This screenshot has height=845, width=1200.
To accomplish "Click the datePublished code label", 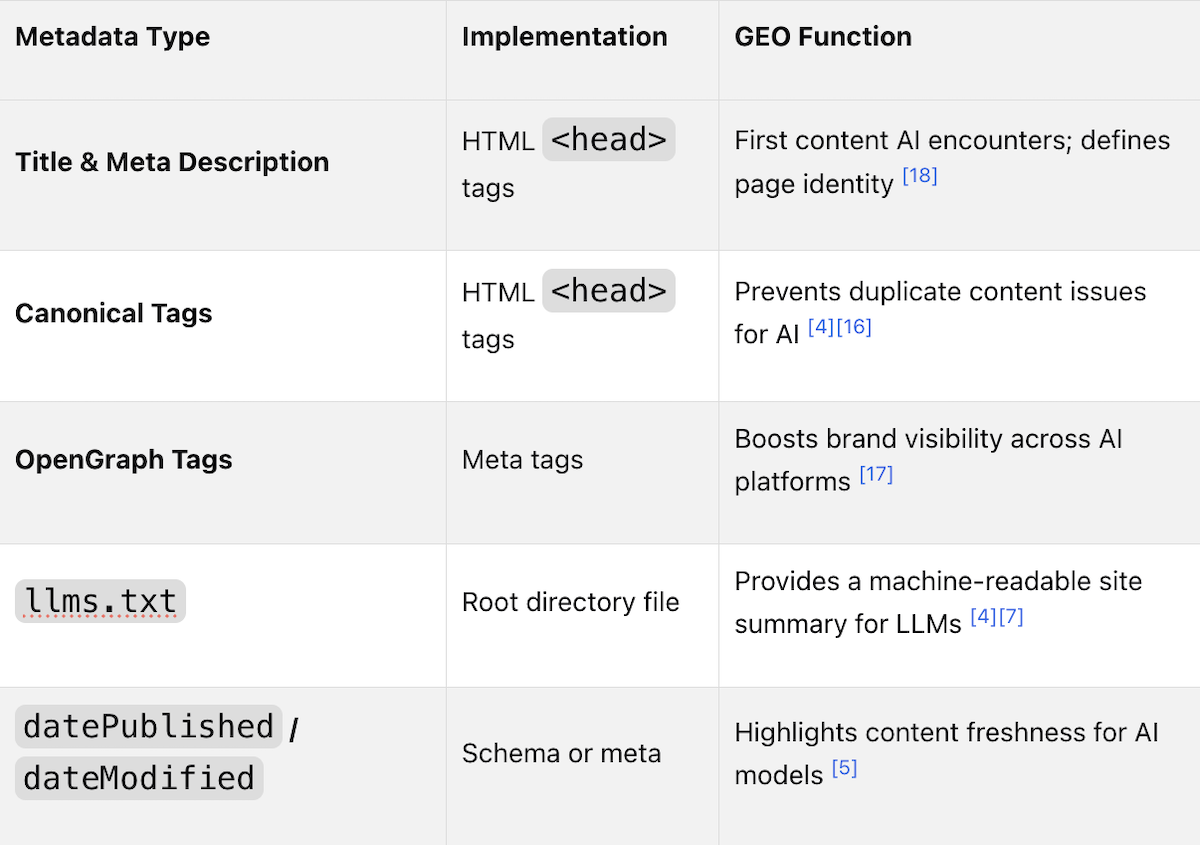I will 149,726.
